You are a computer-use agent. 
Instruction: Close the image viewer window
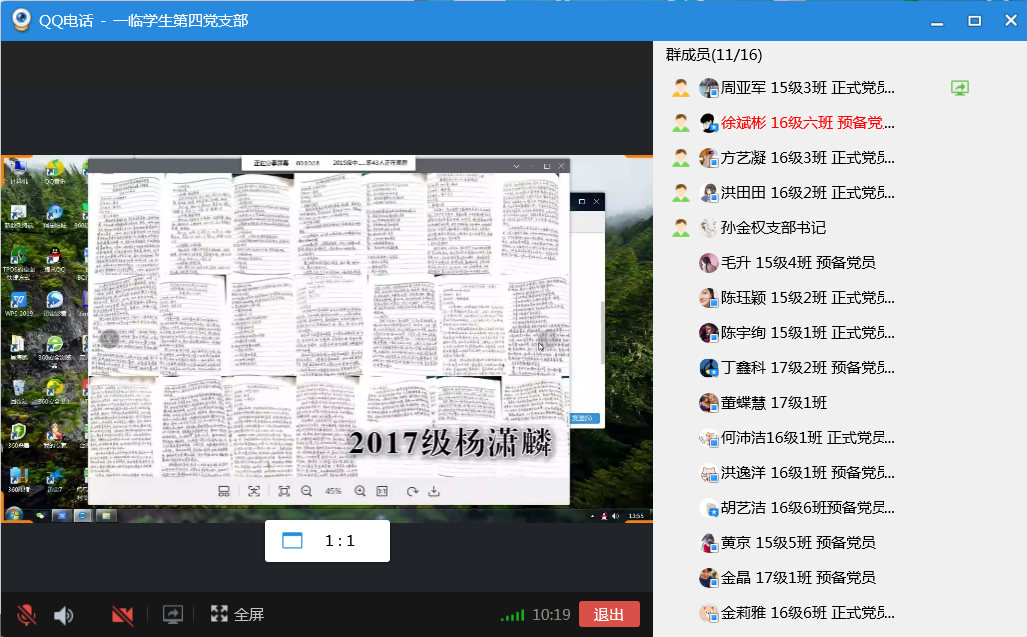561,166
